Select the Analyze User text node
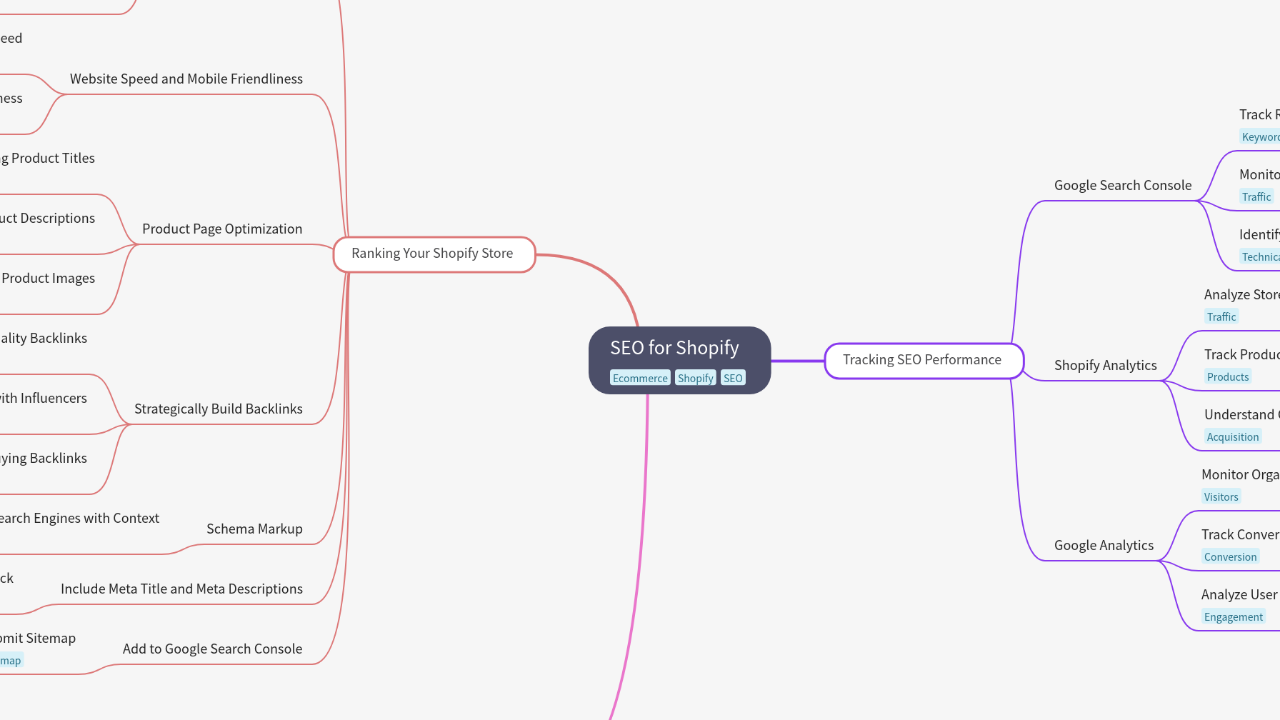Image resolution: width=1280 pixels, height=720 pixels. (1240, 595)
